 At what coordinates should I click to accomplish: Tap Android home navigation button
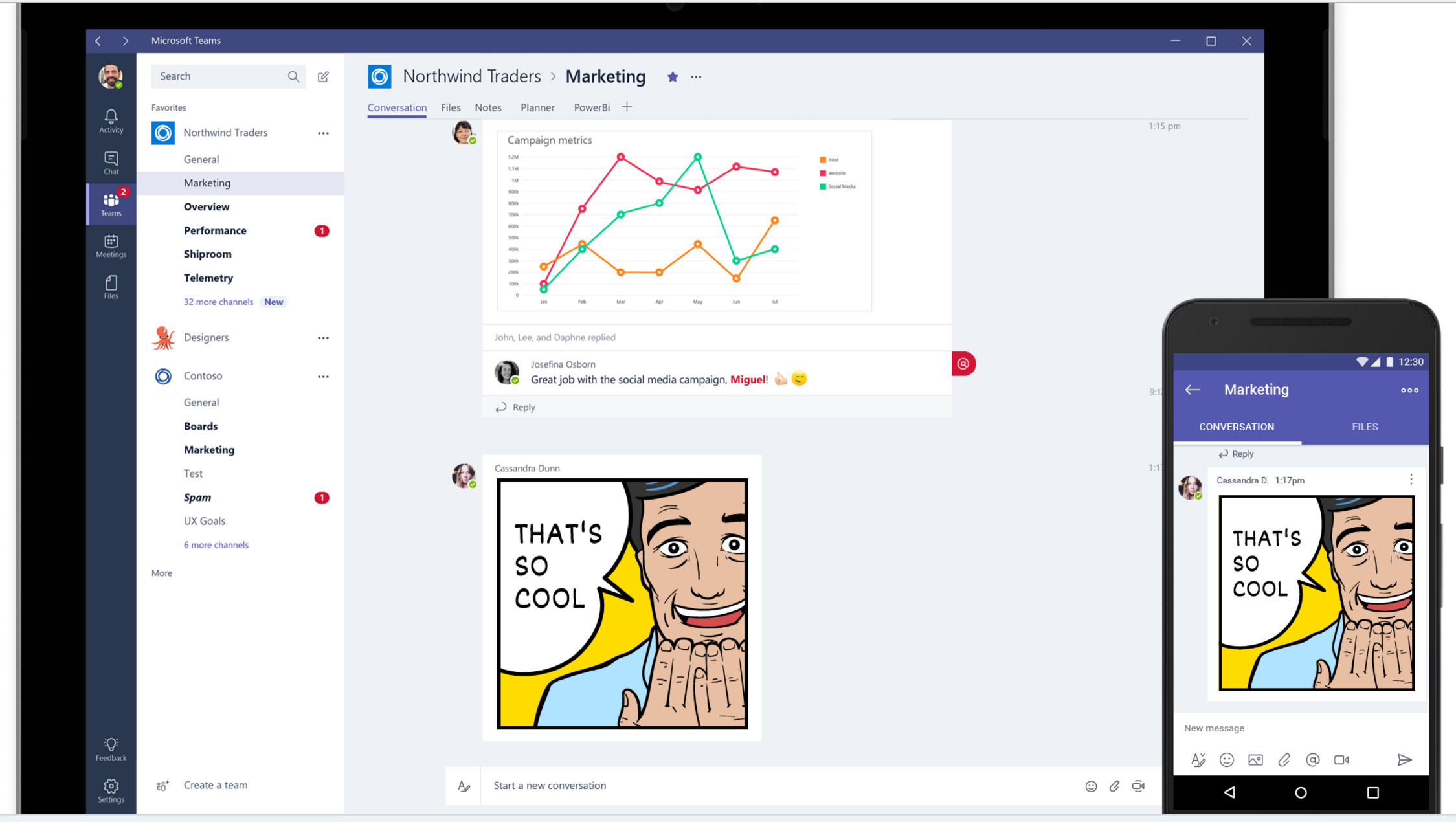coord(1301,792)
